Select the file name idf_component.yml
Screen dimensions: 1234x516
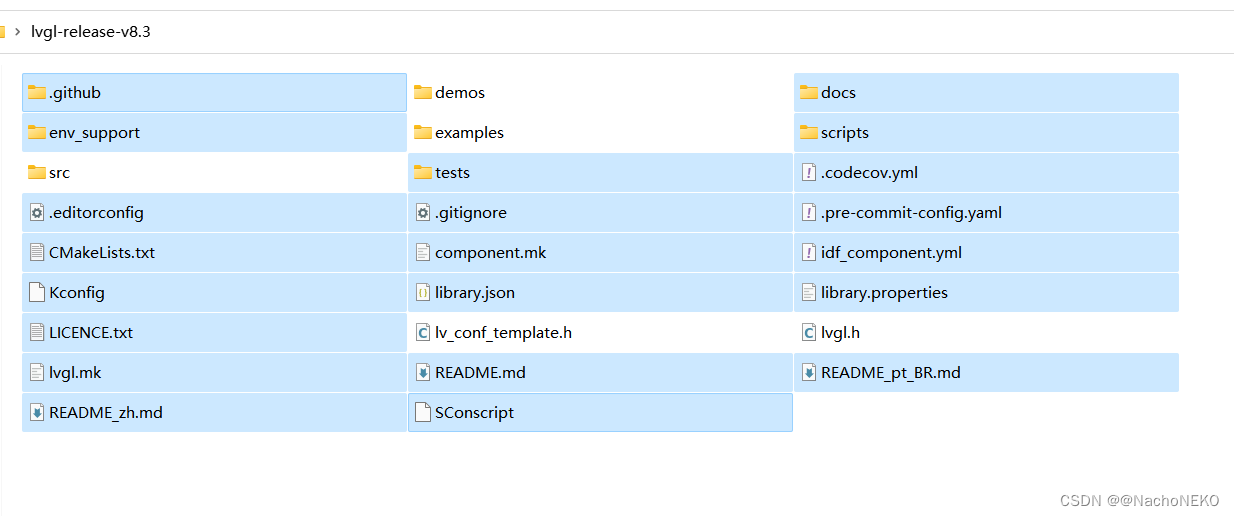click(891, 252)
